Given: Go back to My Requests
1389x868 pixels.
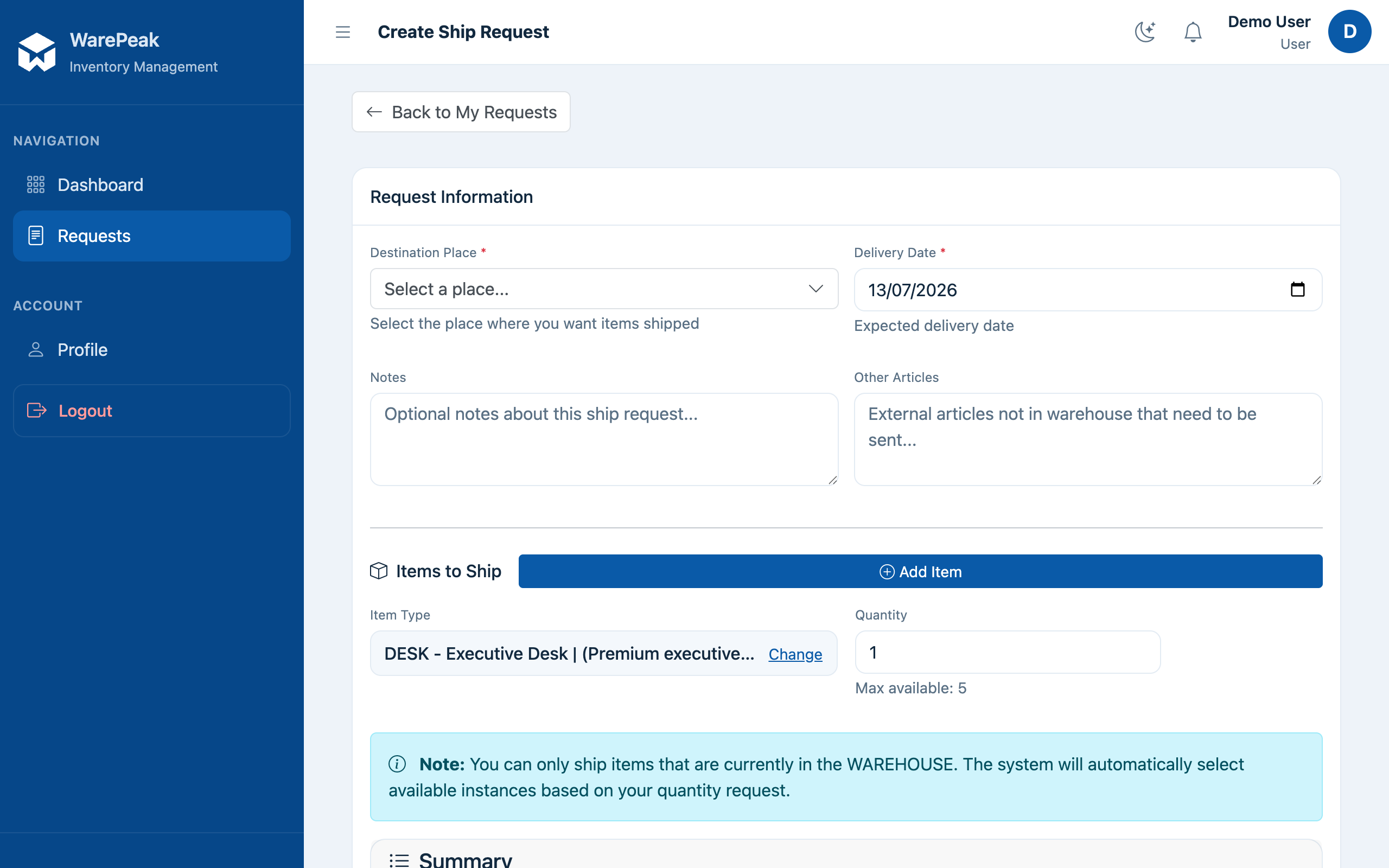Looking at the screenshot, I should click(x=461, y=112).
